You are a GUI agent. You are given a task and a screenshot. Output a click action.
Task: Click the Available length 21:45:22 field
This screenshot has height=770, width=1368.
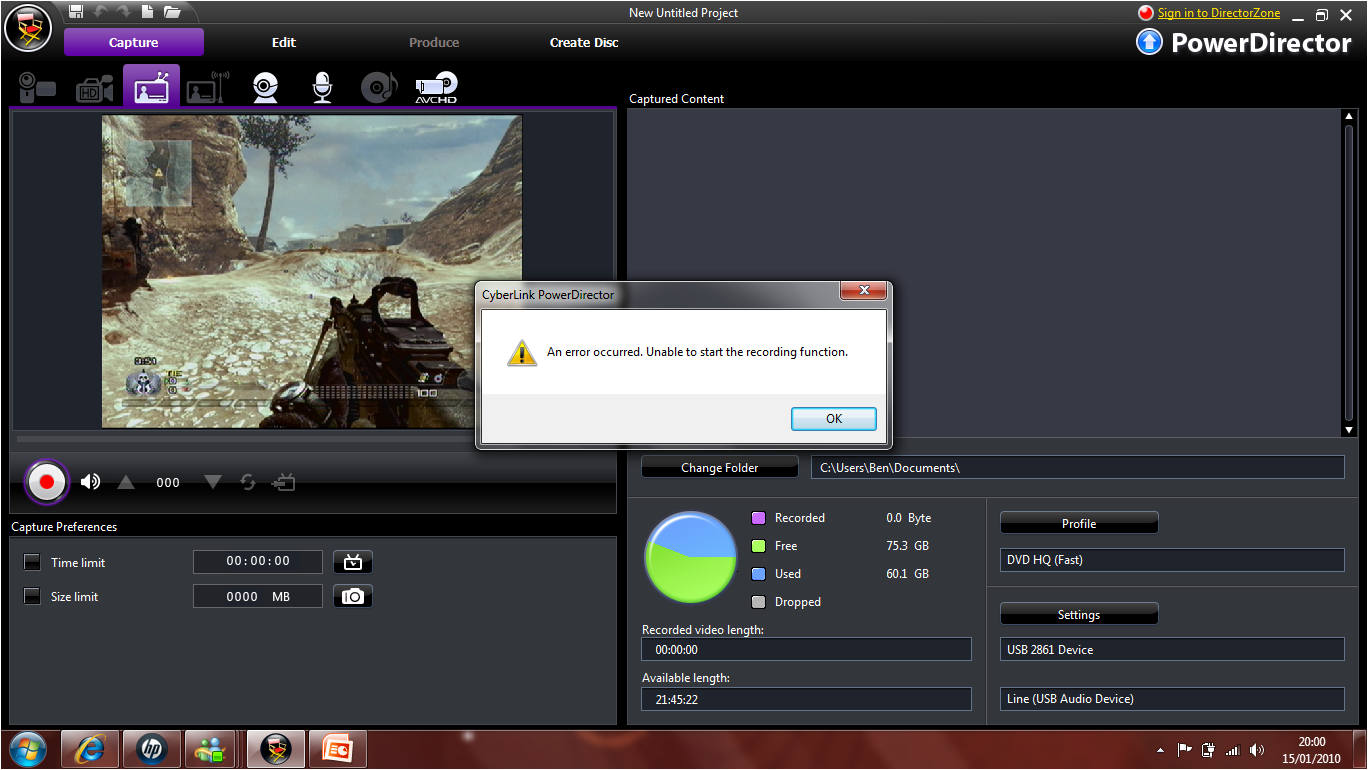(806, 699)
